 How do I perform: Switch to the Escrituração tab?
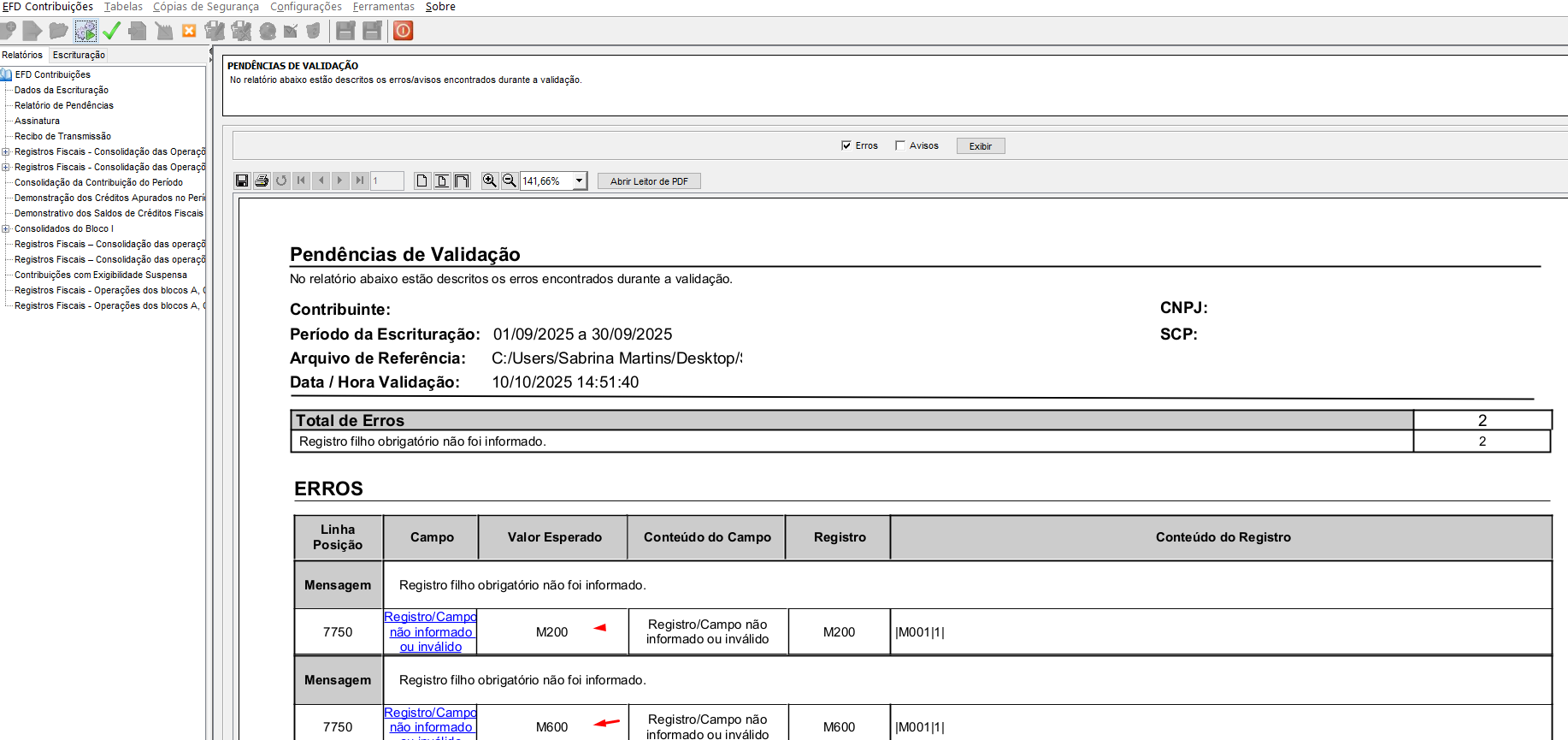tap(79, 55)
